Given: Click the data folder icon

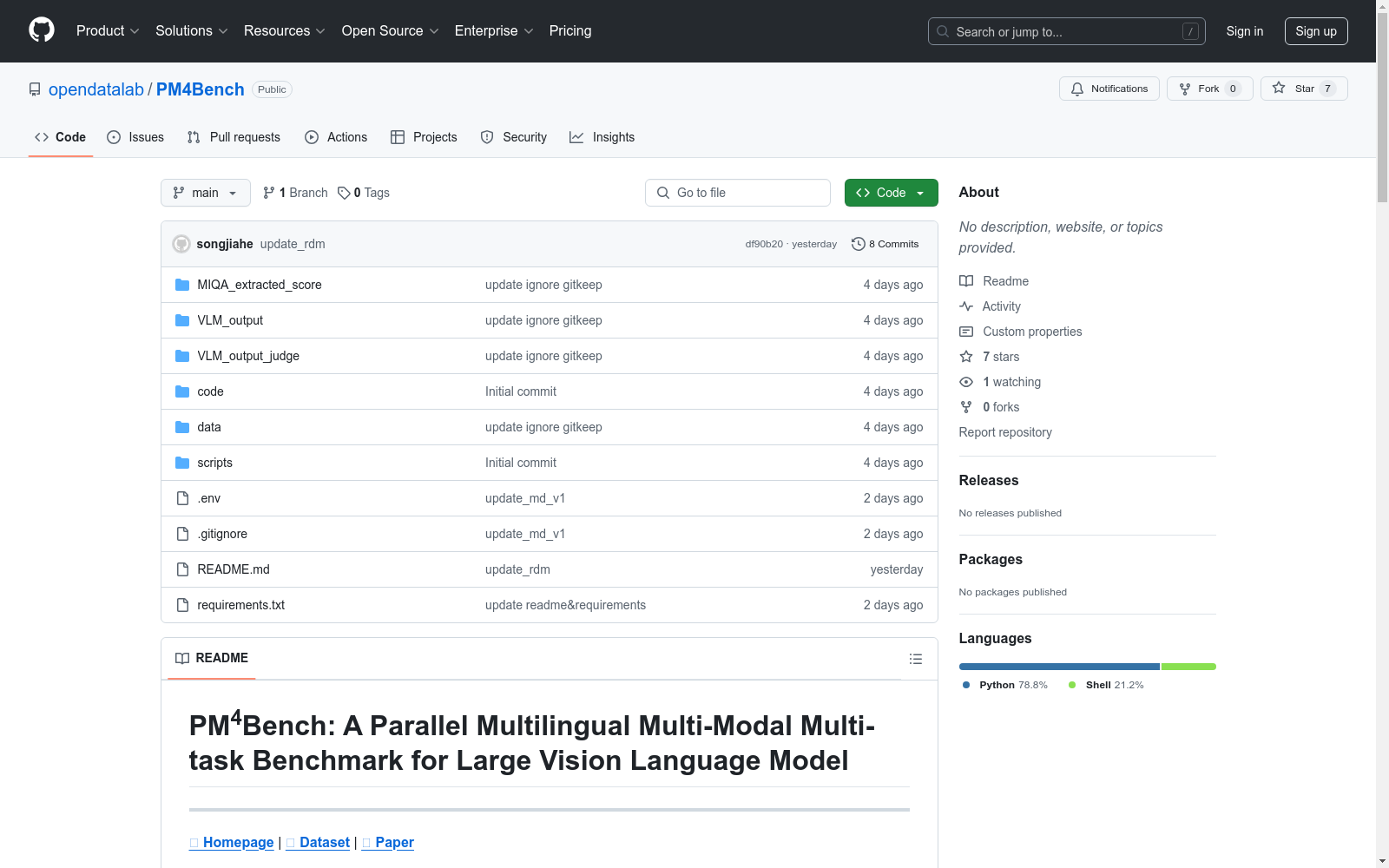Looking at the screenshot, I should click(182, 427).
